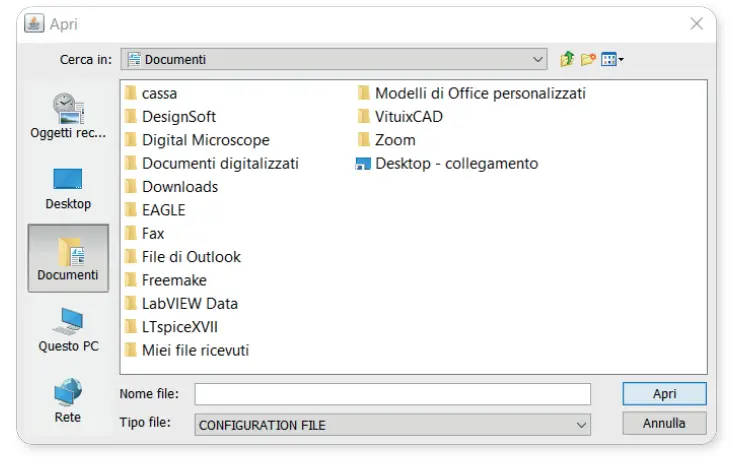The height and width of the screenshot is (457, 735).
Task: Select the Zoom folder
Action: click(394, 140)
